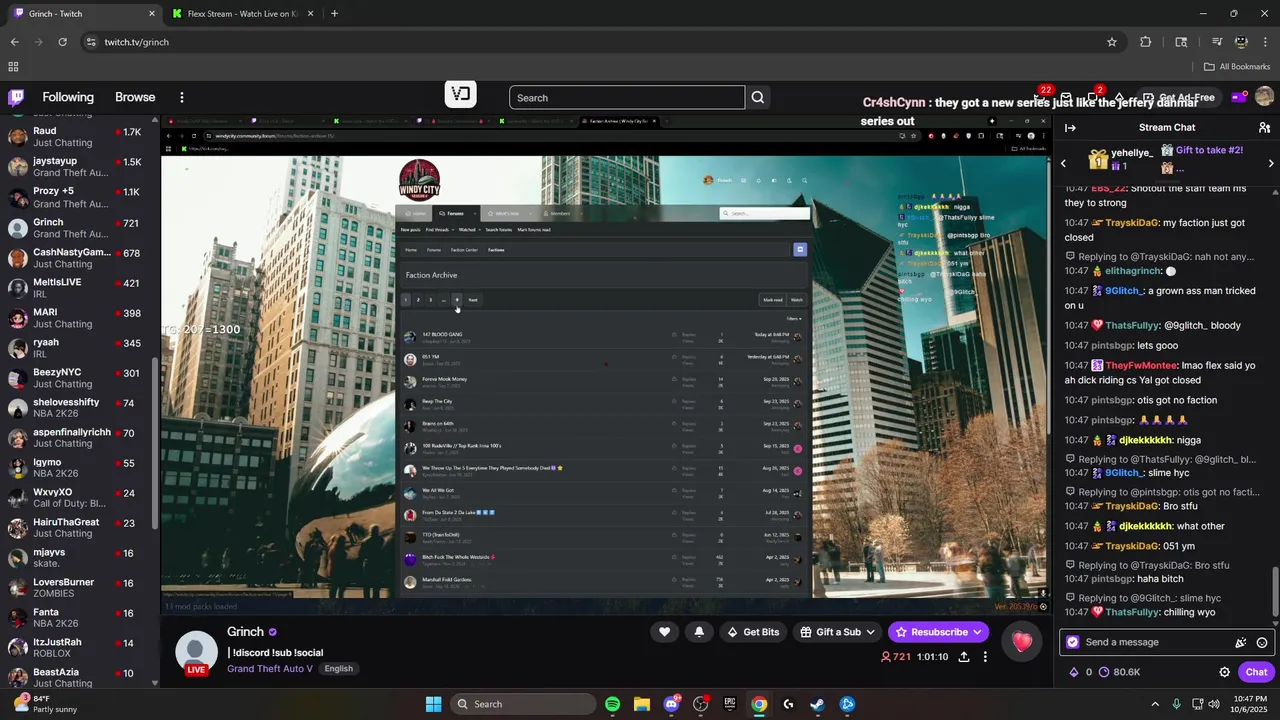This screenshot has width=1280, height=720.
Task: Open LoversBurner channel in sidebar
Action: pos(80,588)
